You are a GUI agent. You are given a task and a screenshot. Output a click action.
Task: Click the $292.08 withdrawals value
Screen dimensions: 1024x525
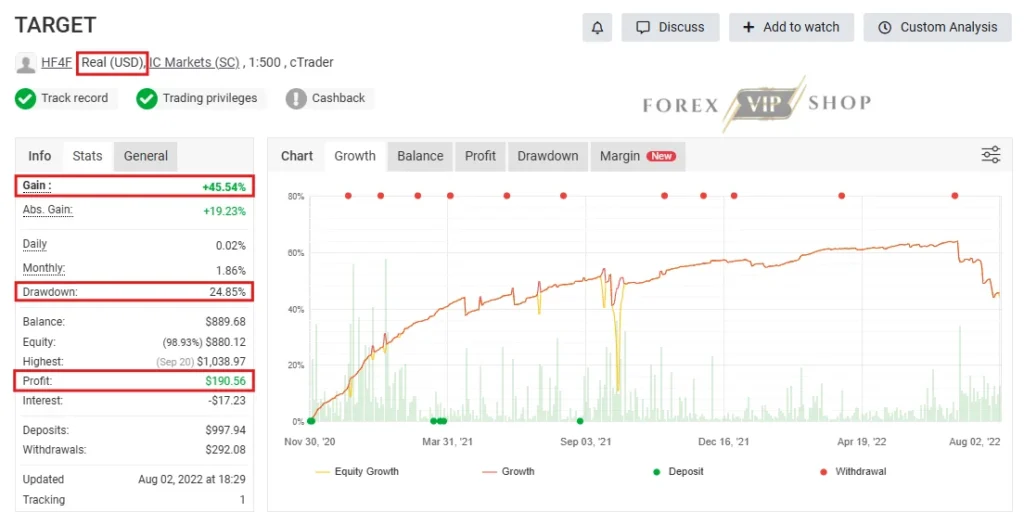point(225,450)
